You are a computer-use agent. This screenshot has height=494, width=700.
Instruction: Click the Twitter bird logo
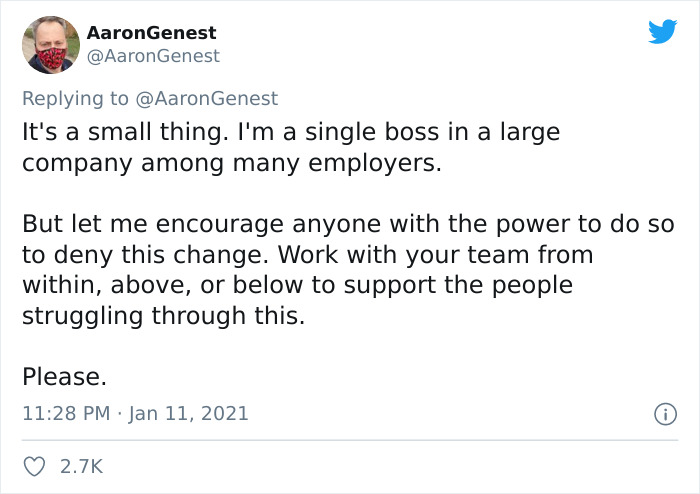[663, 31]
